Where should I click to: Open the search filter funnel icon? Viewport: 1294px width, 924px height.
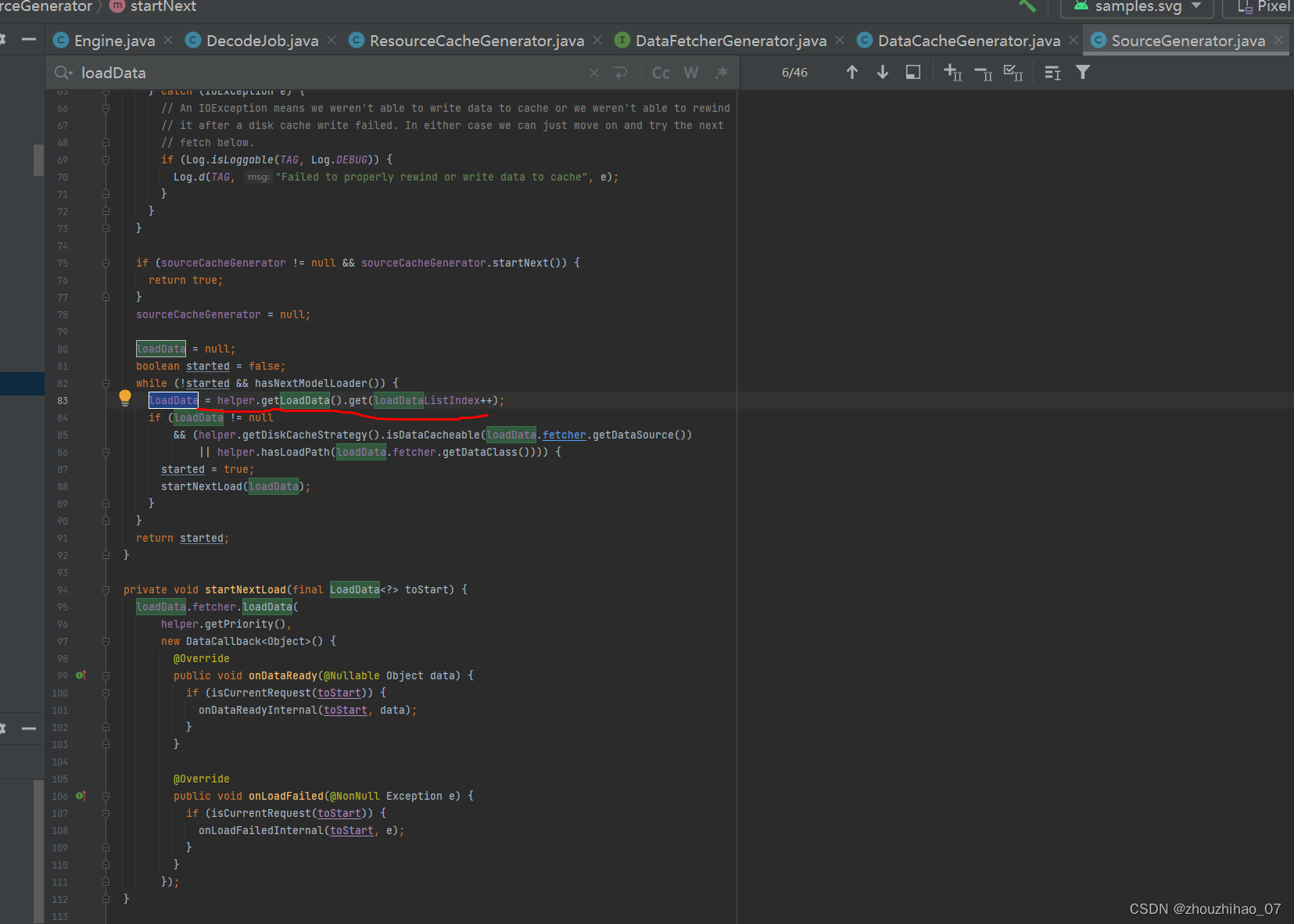click(x=1083, y=73)
